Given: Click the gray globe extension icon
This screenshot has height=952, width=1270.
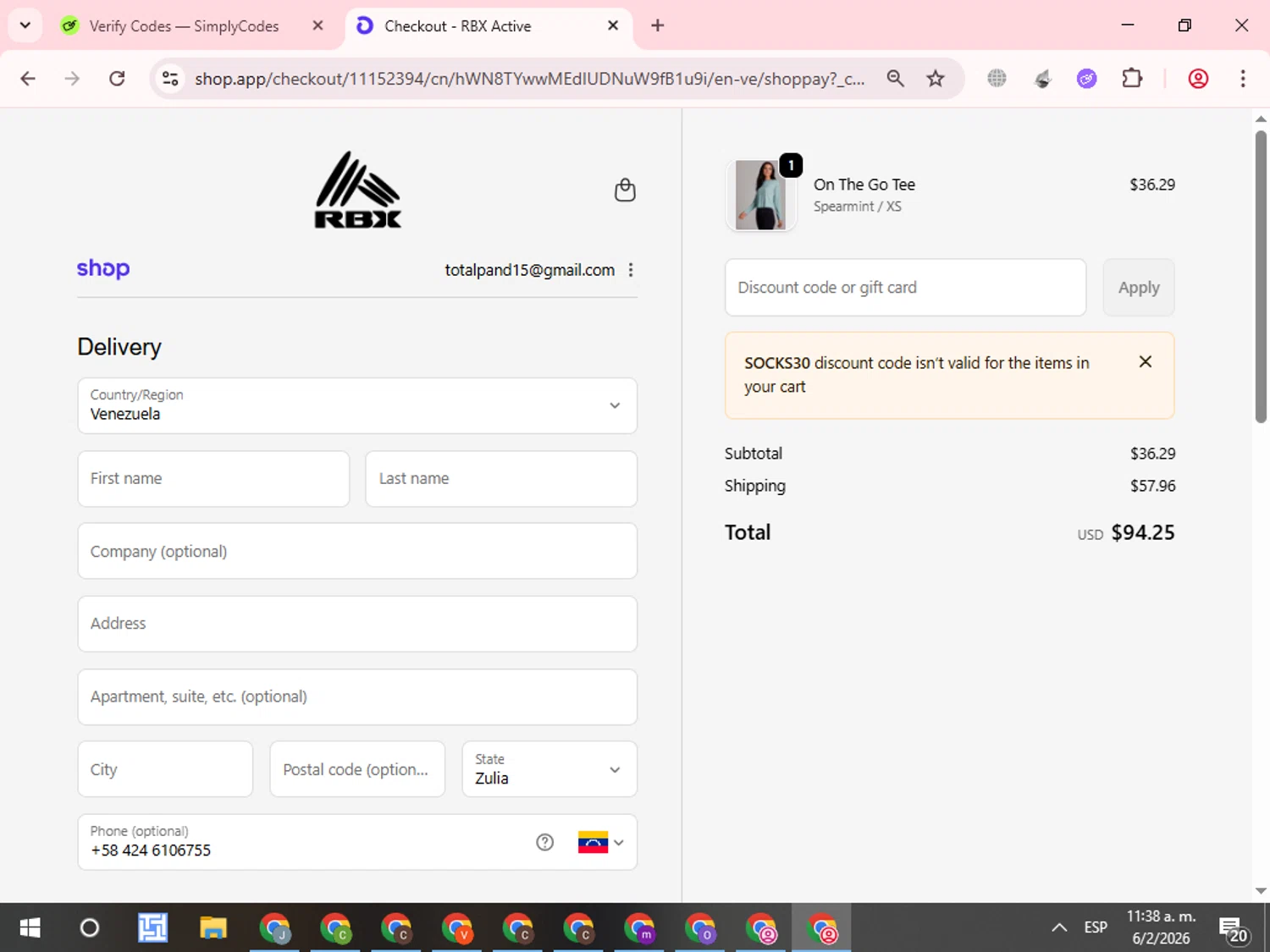Looking at the screenshot, I should pos(997,79).
